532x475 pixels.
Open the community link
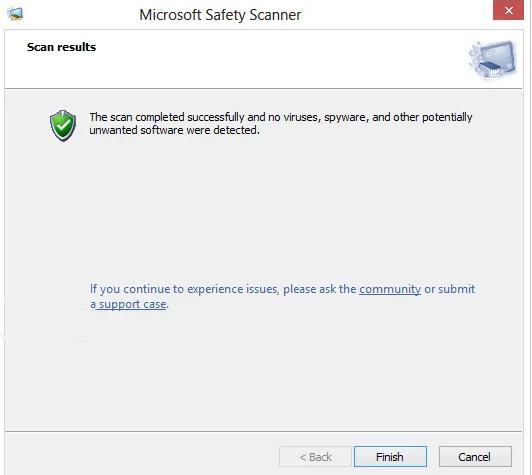point(390,289)
